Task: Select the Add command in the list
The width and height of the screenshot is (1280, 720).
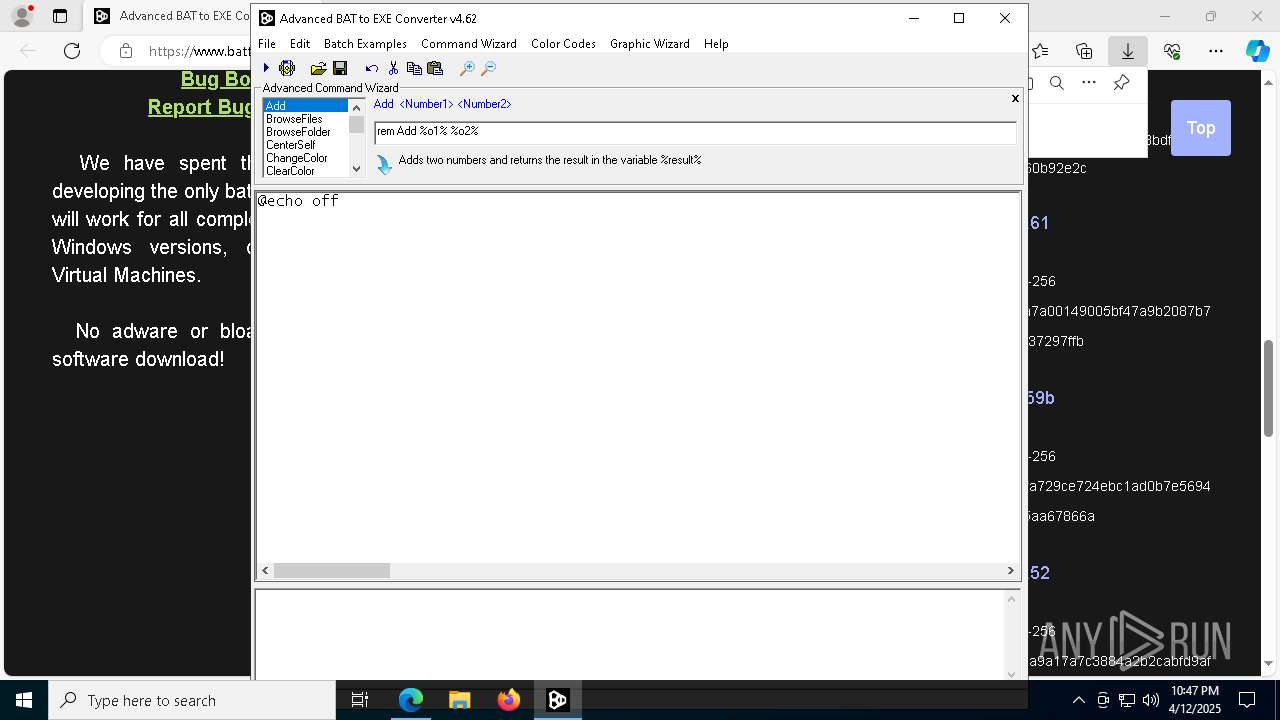Action: point(305,106)
